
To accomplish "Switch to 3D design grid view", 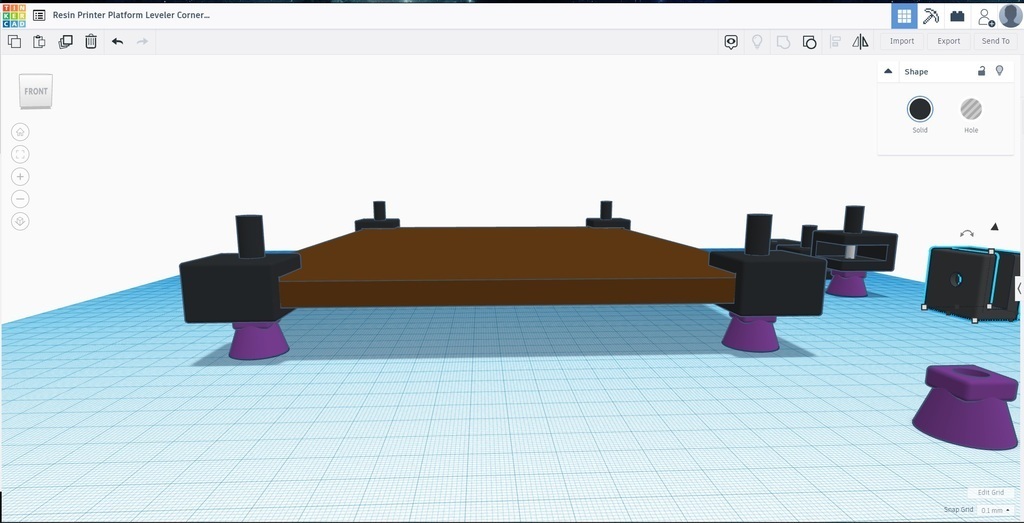I will click(x=904, y=16).
